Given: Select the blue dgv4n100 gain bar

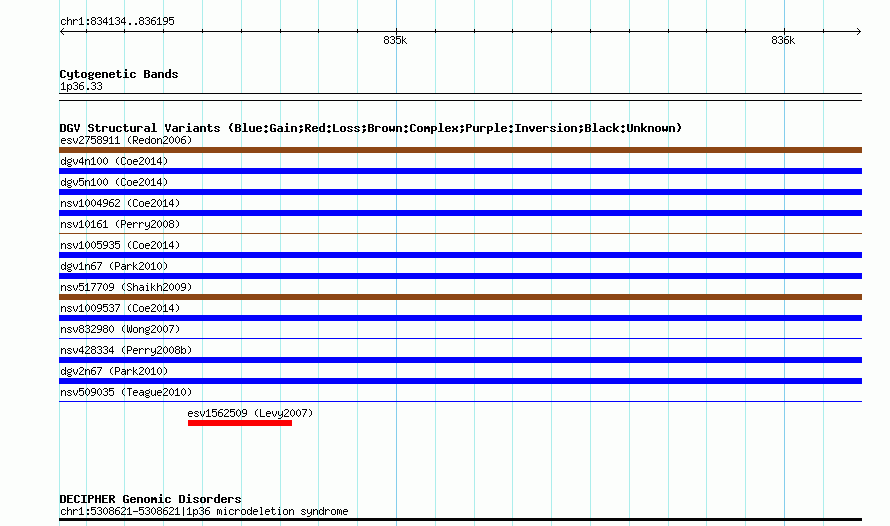Looking at the screenshot, I should [460, 171].
